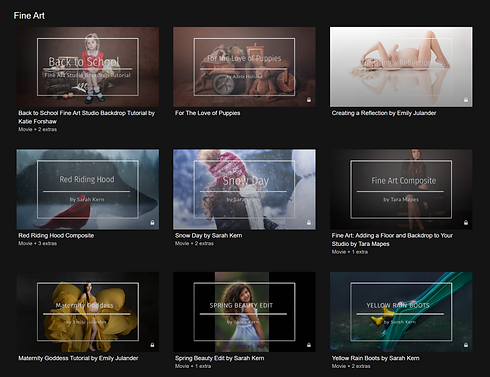Image resolution: width=490 pixels, height=377 pixels.
Task: Open Red Riding Hood Composite title link
Action: coord(56,235)
